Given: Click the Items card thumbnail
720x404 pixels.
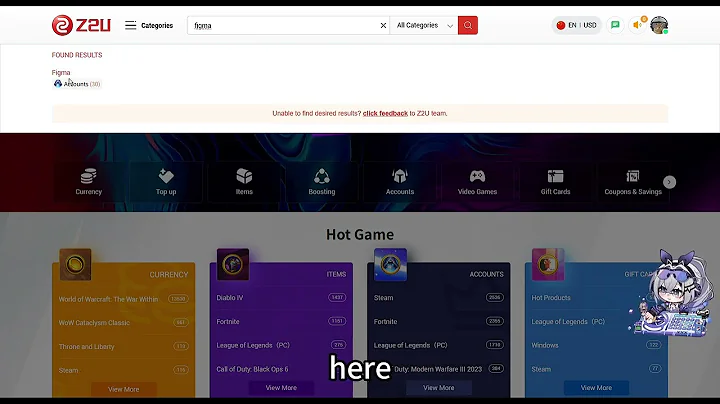Looking at the screenshot, I should point(233,264).
